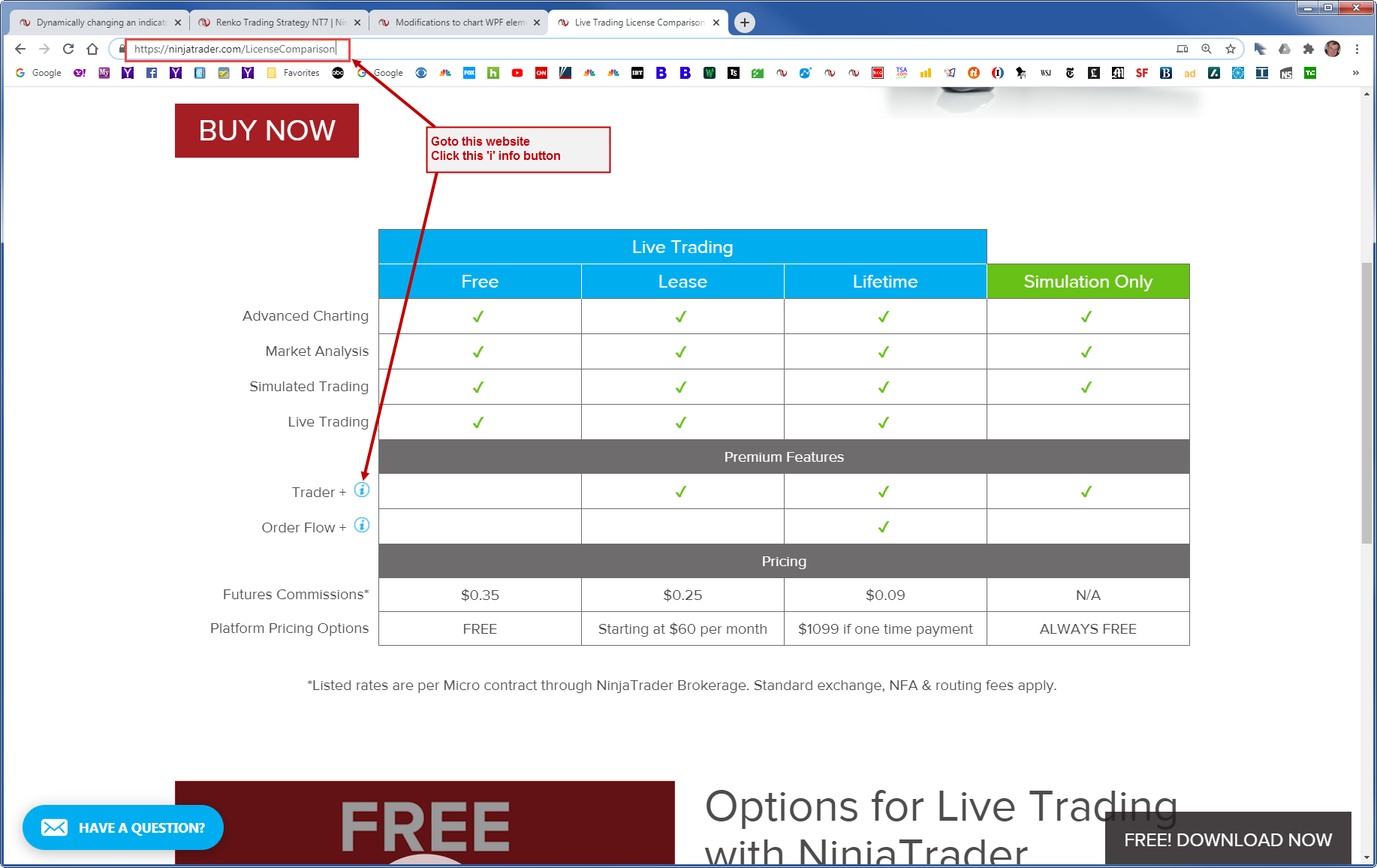Go back to the previous page

click(20, 49)
